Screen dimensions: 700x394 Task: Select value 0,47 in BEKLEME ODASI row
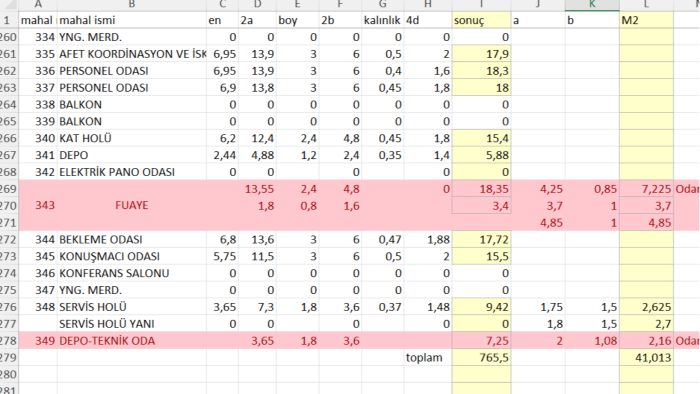[x=383, y=240]
